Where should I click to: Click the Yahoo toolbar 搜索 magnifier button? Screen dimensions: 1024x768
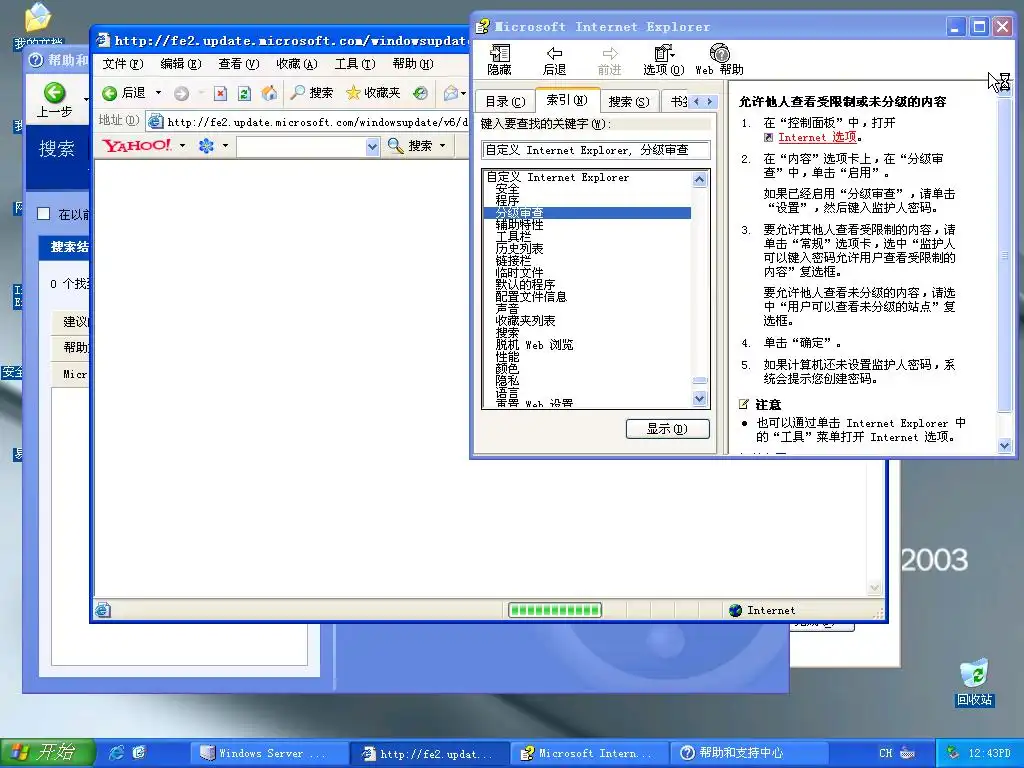pos(409,146)
